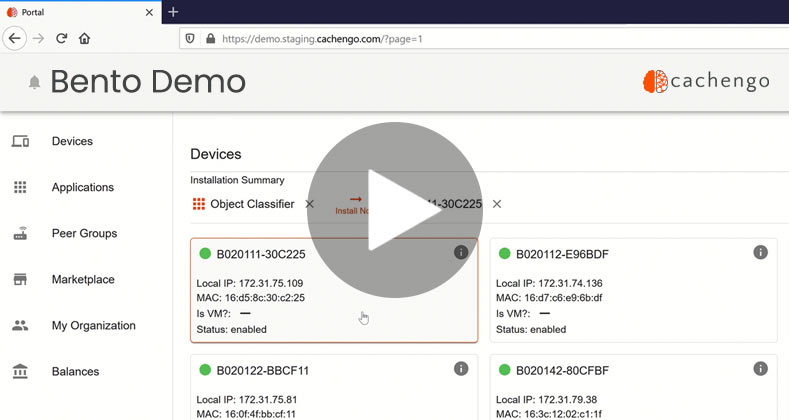
Task: Click the Devices sidebar icon
Action: (20, 141)
